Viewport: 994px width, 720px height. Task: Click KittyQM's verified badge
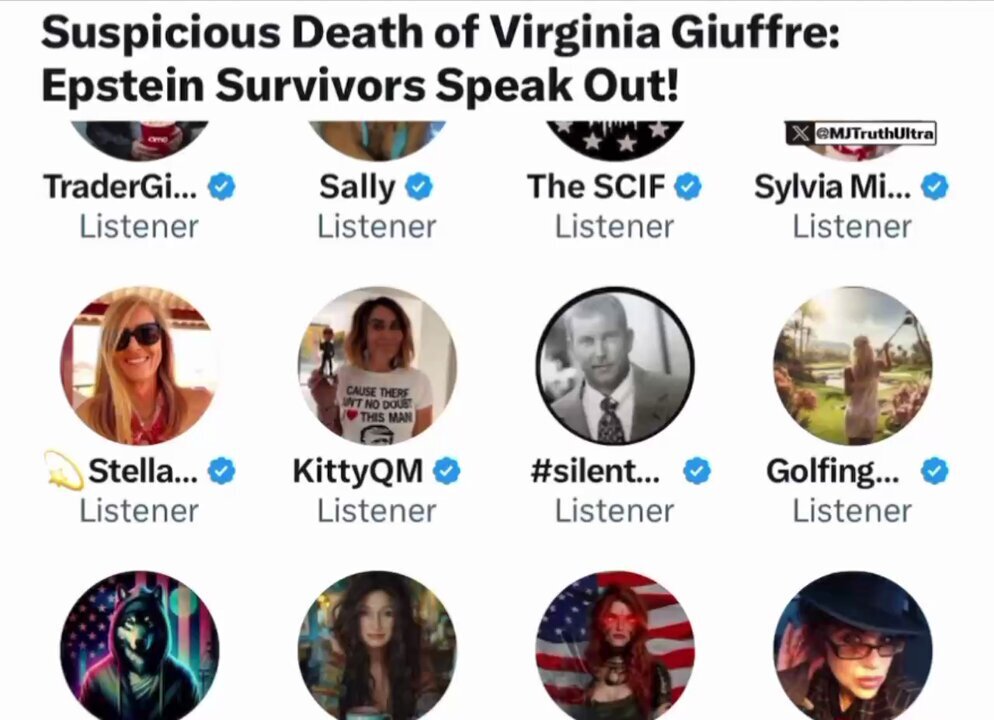tap(447, 471)
